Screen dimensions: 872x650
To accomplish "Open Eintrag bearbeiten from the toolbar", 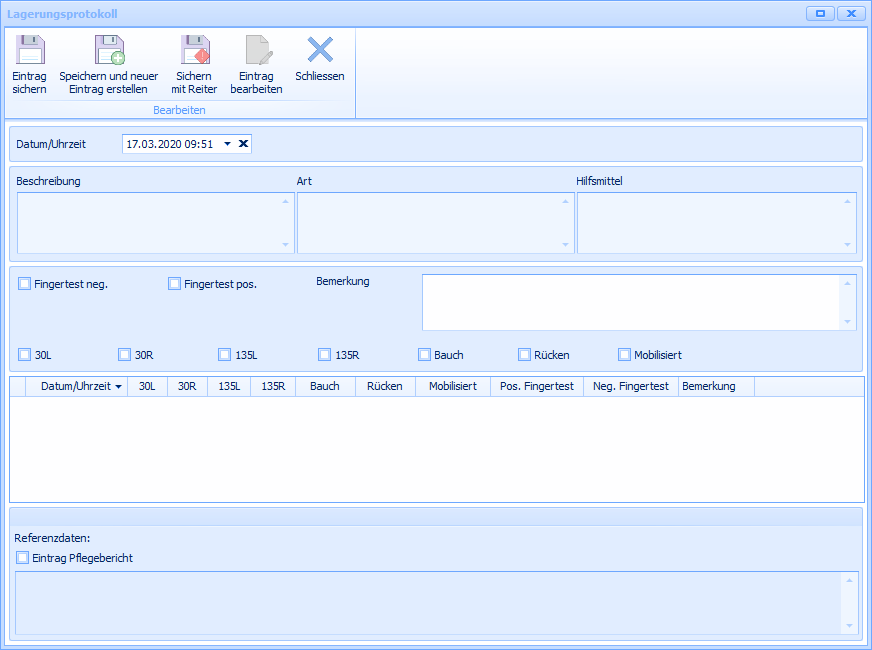I will click(256, 50).
